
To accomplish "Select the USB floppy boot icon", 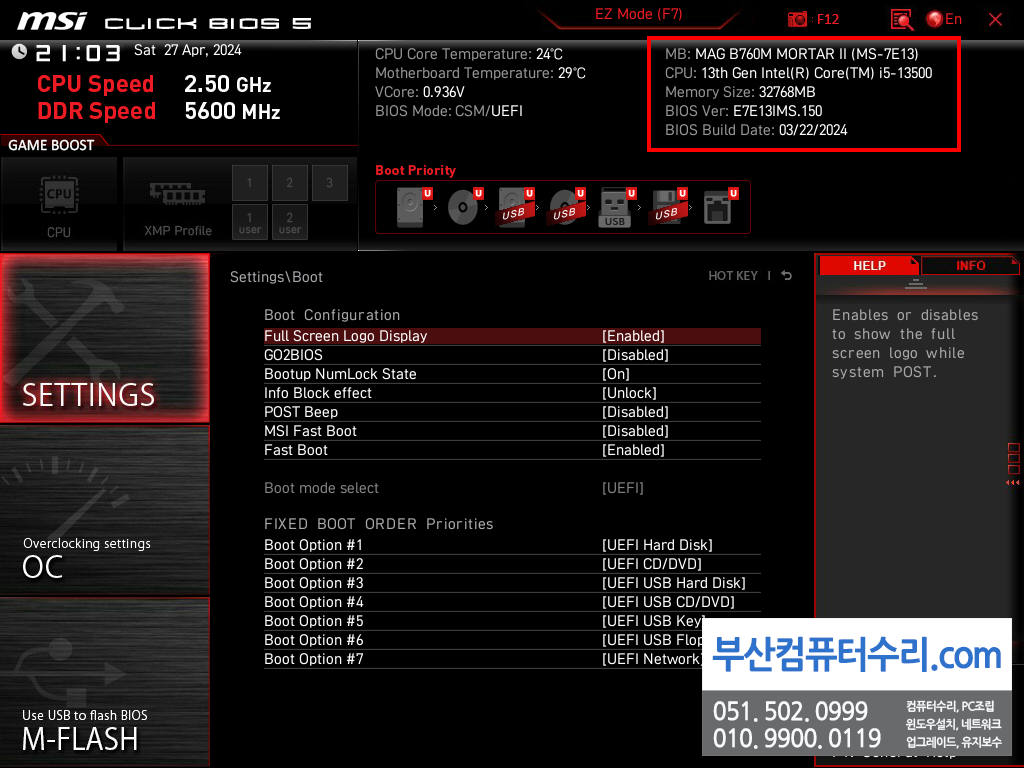I will pos(667,207).
